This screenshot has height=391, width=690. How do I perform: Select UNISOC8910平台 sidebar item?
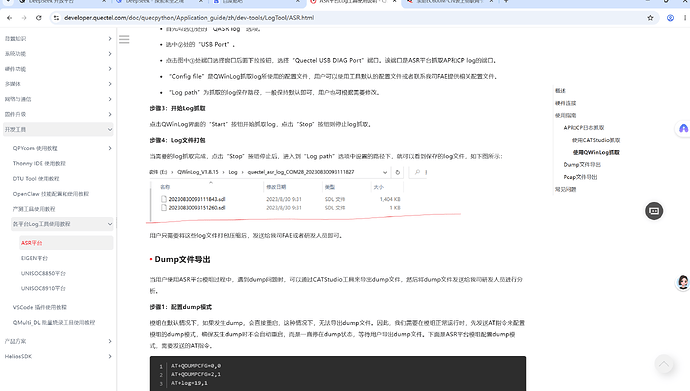43,288
